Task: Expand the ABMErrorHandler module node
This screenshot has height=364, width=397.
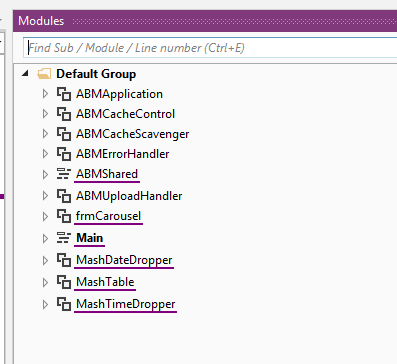Action: click(45, 154)
